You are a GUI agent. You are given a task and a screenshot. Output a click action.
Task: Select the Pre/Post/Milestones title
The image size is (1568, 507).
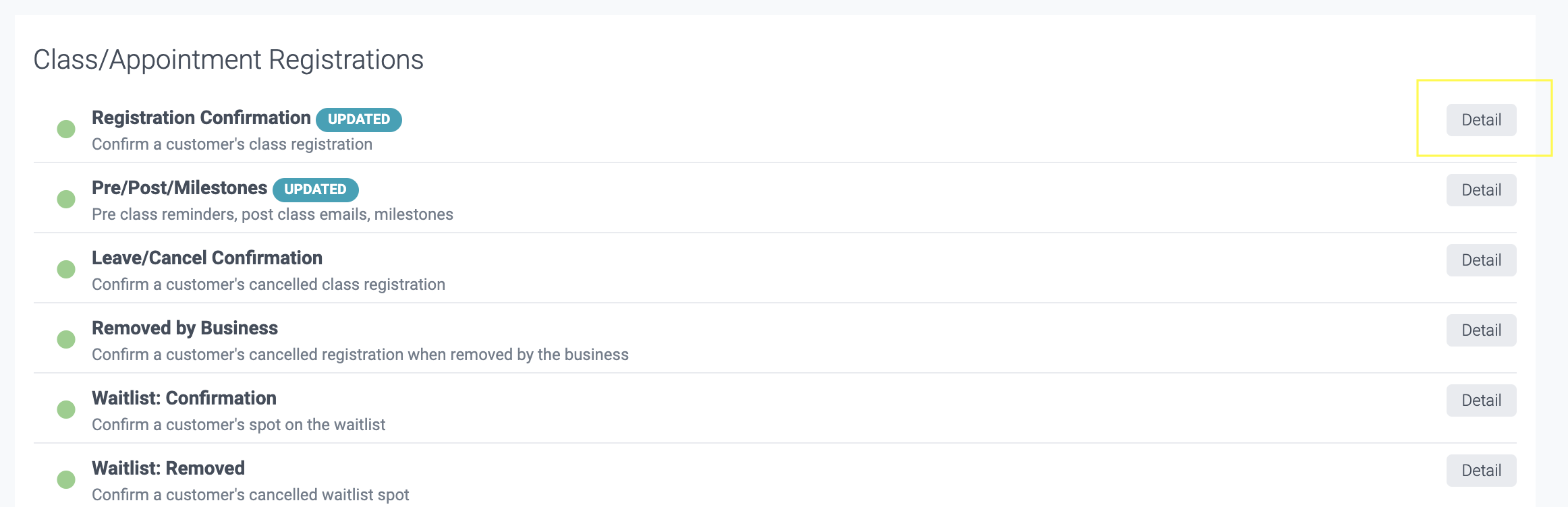pyautogui.click(x=179, y=188)
